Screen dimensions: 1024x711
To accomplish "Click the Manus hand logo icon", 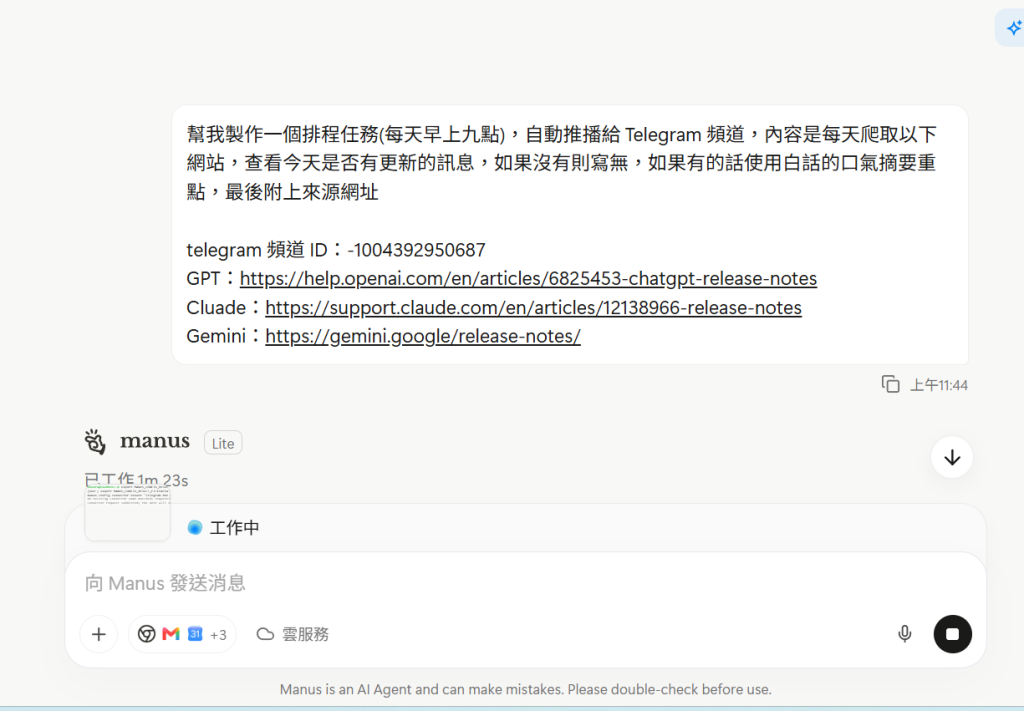I will tap(95, 442).
